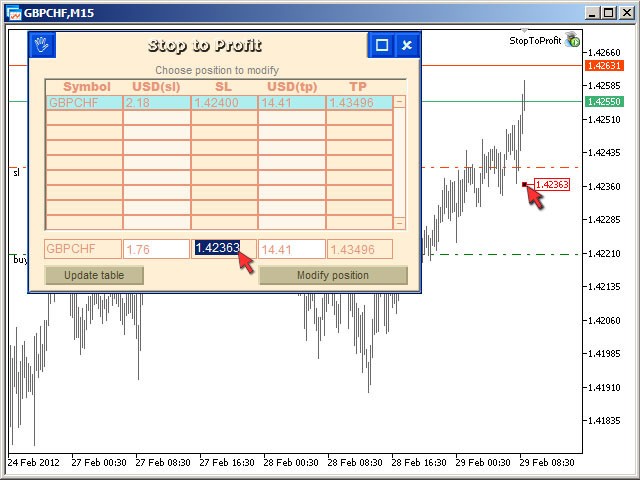Close the Stop to Profit panel
This screenshot has width=640, height=480.
[407, 45]
